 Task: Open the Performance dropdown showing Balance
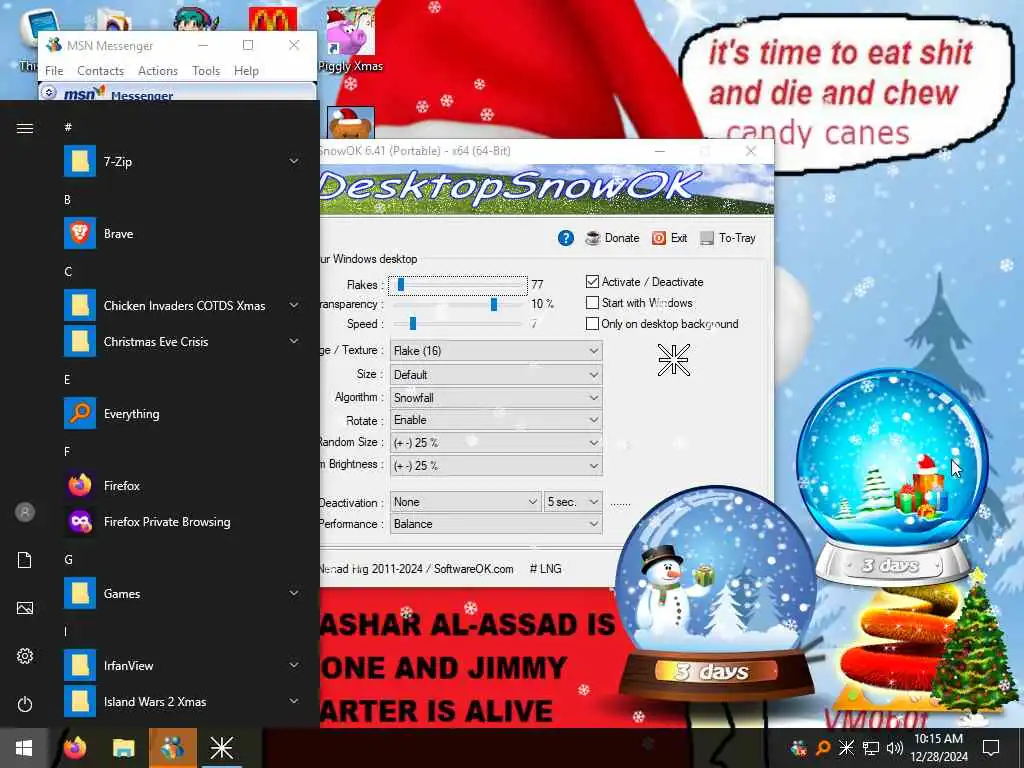[x=496, y=524]
